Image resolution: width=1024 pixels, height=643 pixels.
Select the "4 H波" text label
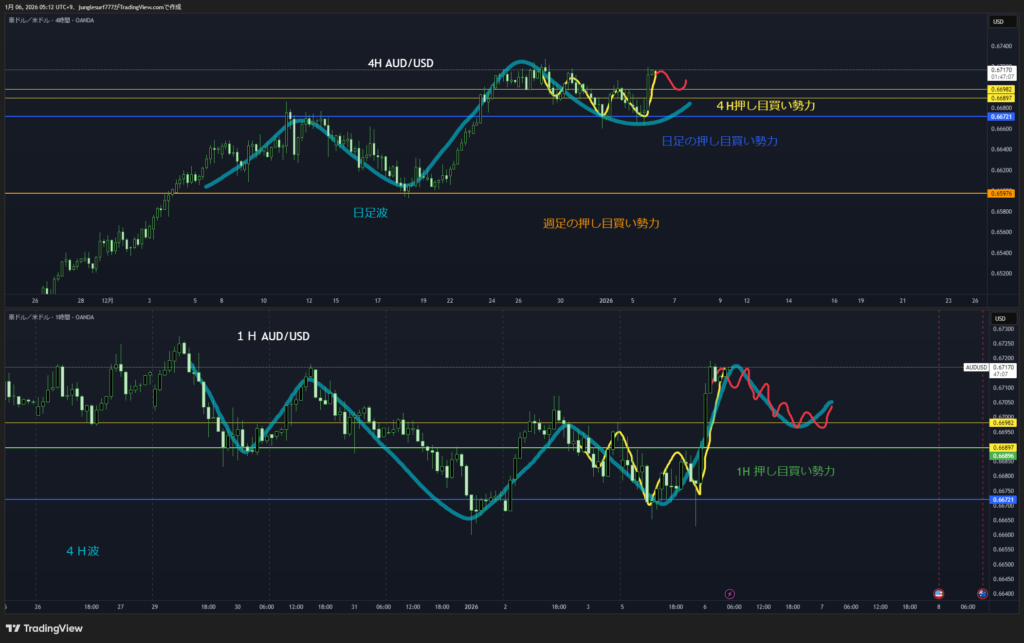point(82,550)
